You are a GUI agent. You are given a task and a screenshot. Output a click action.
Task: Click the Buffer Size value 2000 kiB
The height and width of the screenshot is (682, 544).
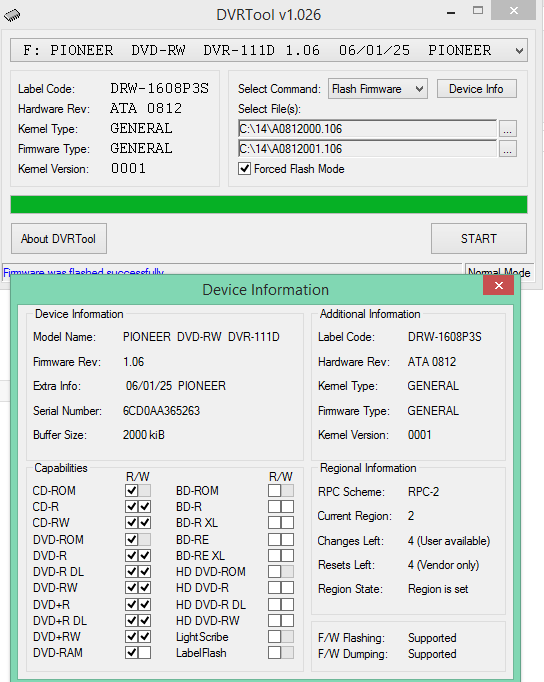click(144, 435)
